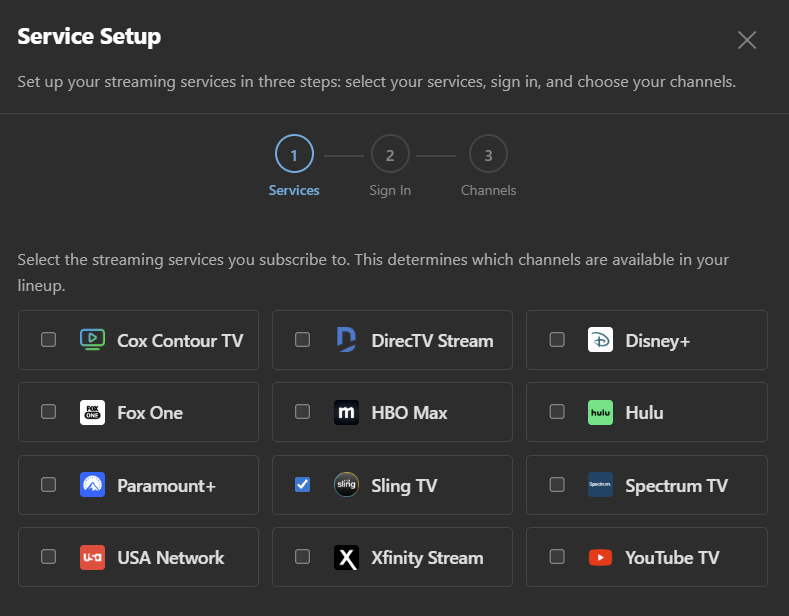The width and height of the screenshot is (789, 616).
Task: Go to step 1 circle
Action: 294,154
